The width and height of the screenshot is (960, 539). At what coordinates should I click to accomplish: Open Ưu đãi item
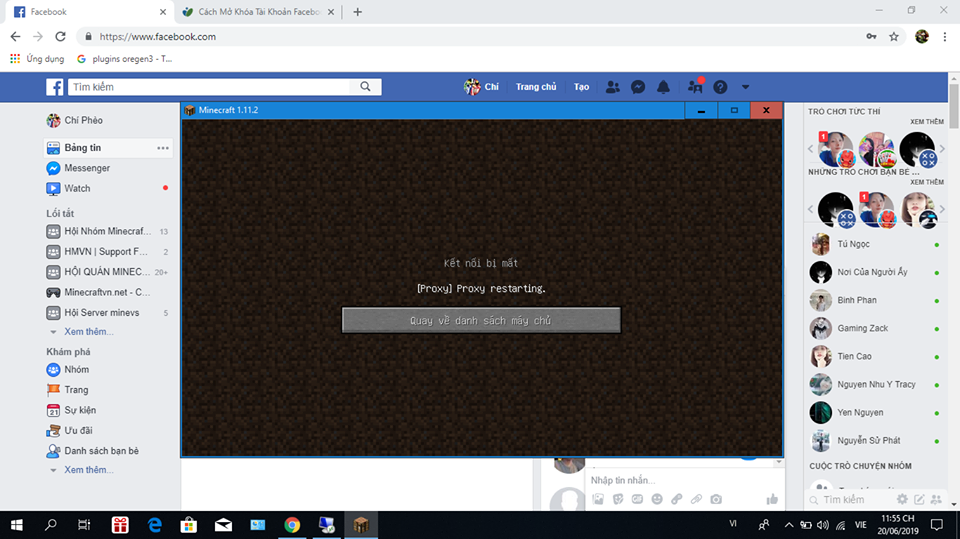coord(69,430)
